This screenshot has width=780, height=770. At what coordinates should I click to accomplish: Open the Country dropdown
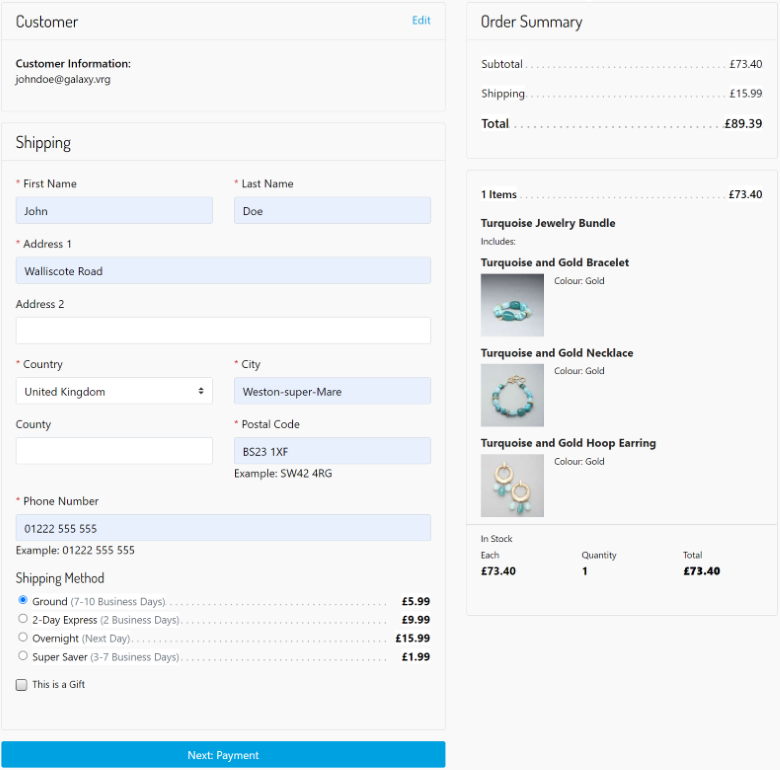click(x=114, y=391)
